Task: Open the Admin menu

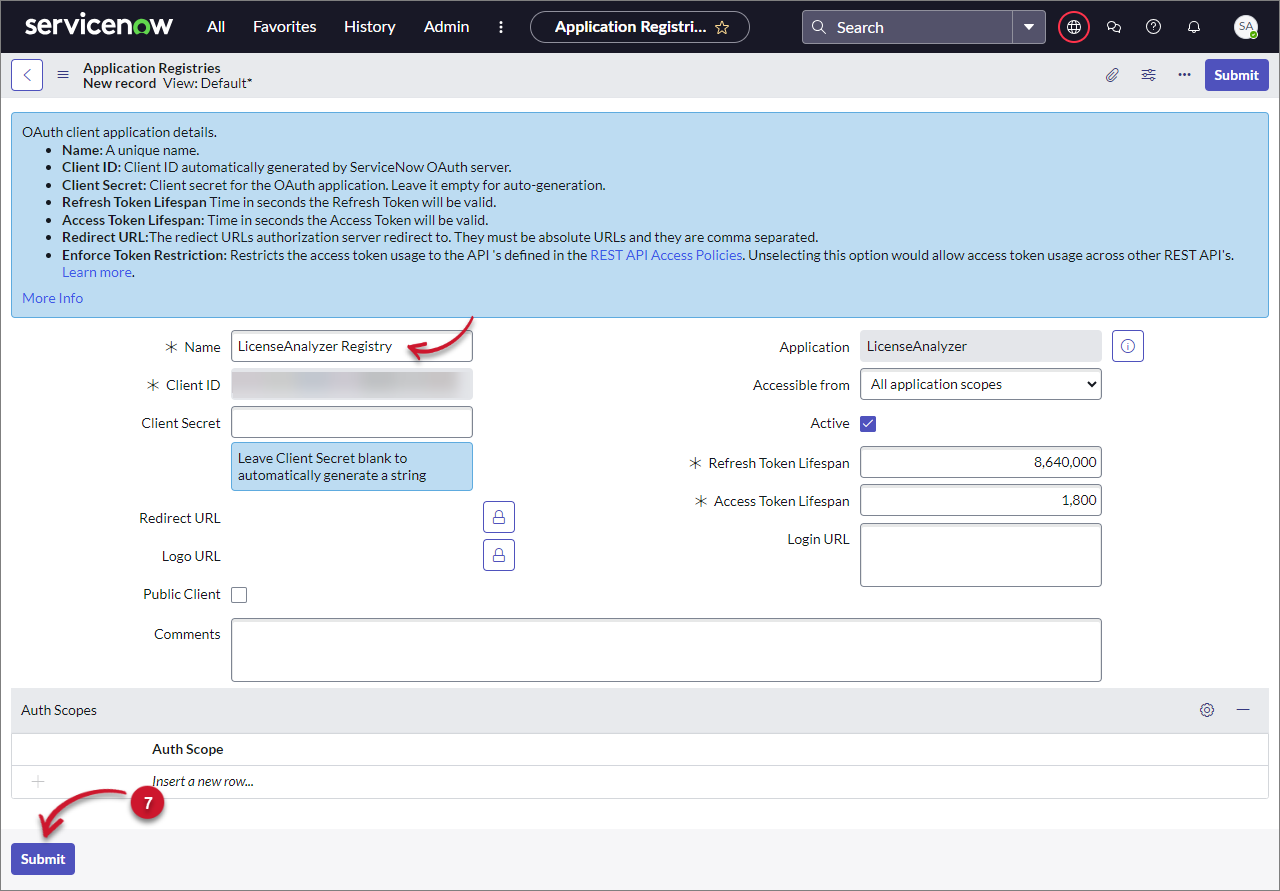Action: tap(446, 27)
